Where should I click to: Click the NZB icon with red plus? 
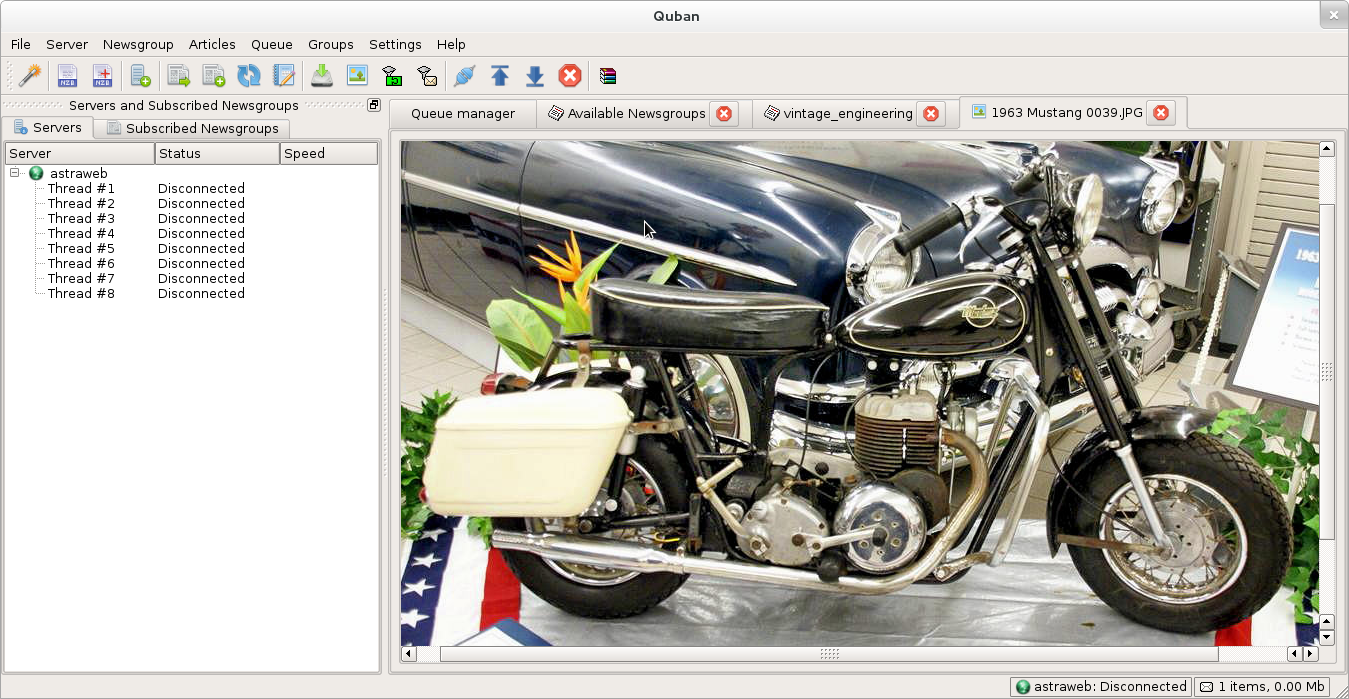(102, 75)
